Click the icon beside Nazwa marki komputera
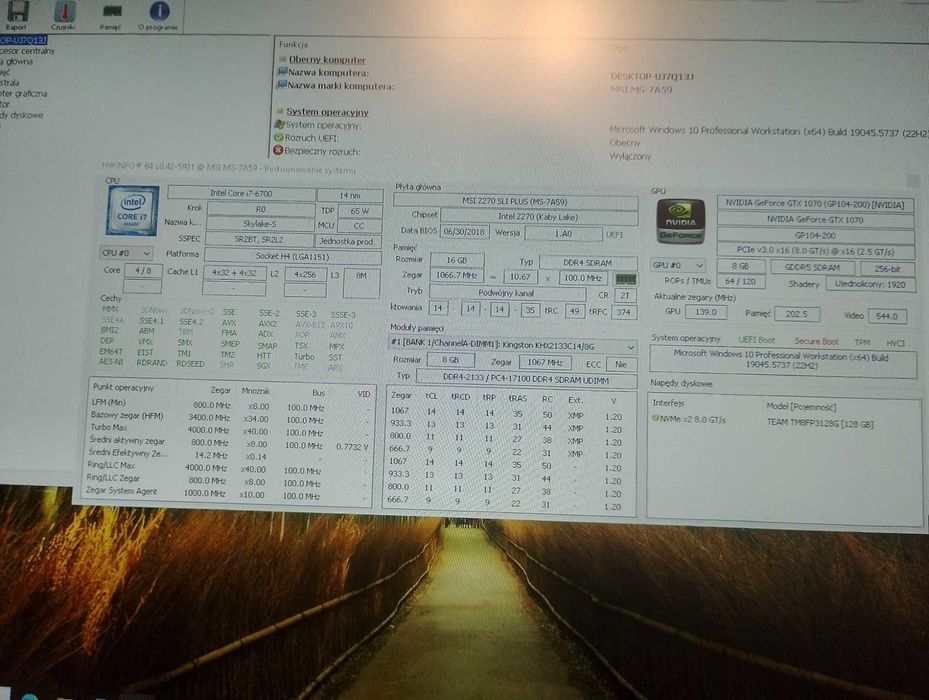The image size is (929, 700). (x=283, y=85)
